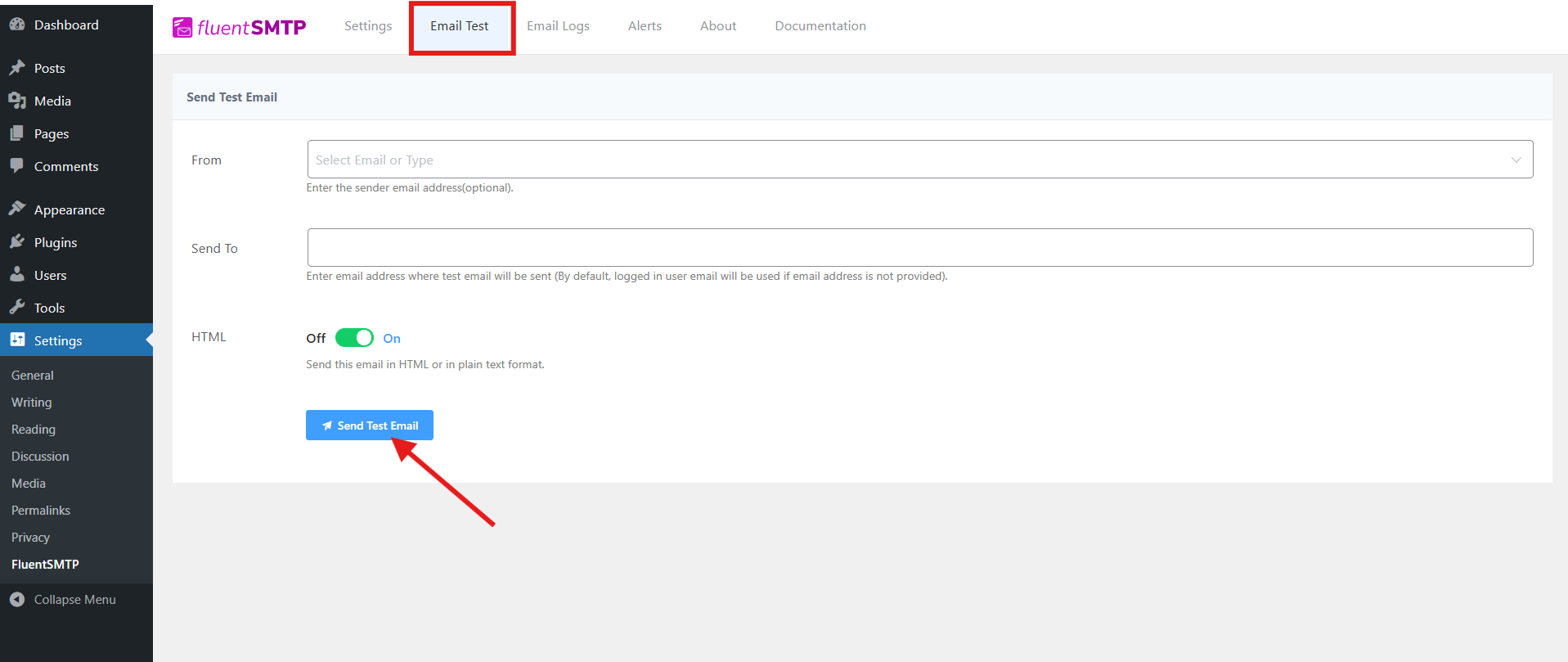Open Writing settings submenu link
Screen dimensions: 1568x662
[32, 402]
